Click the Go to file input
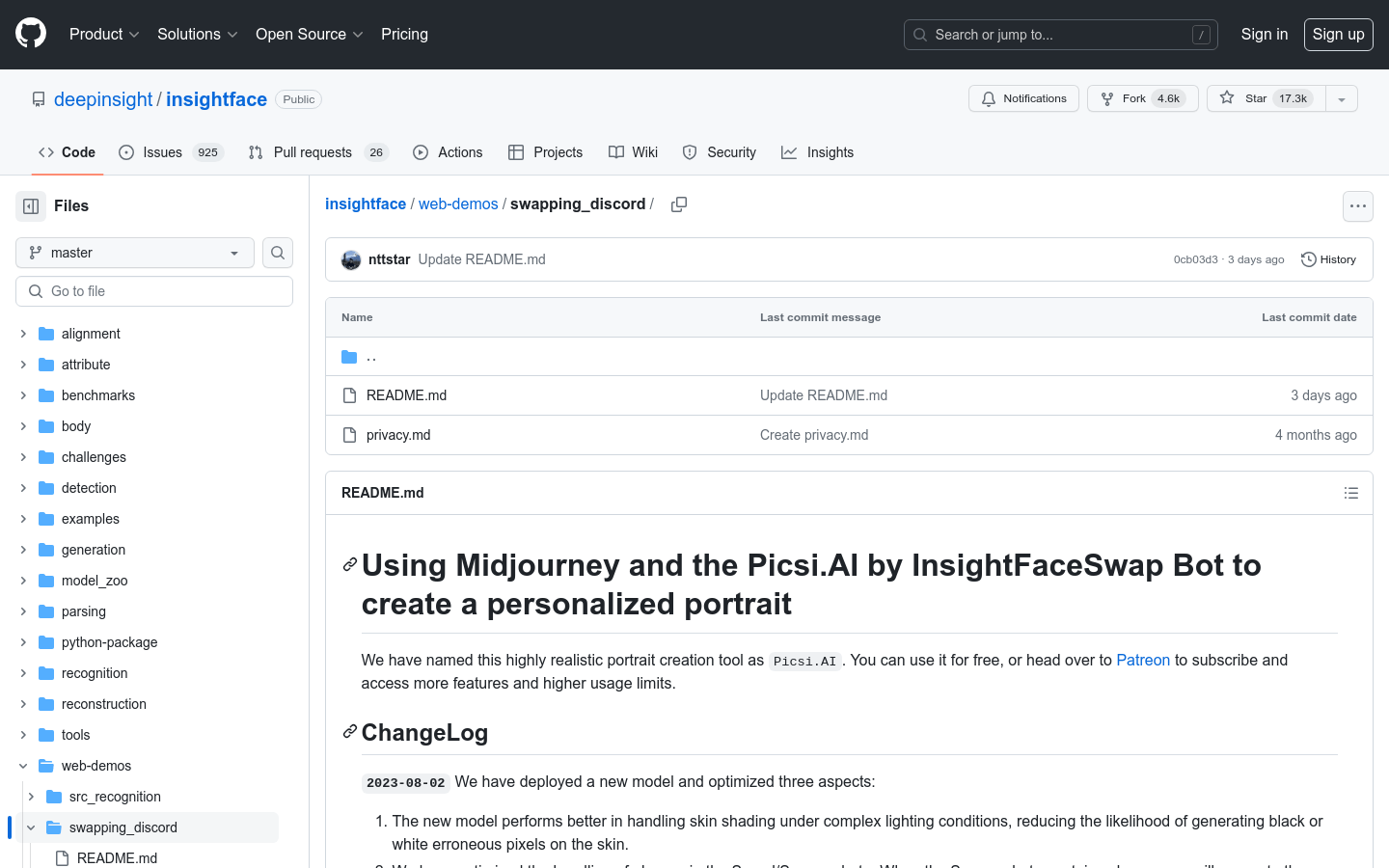 (x=154, y=291)
